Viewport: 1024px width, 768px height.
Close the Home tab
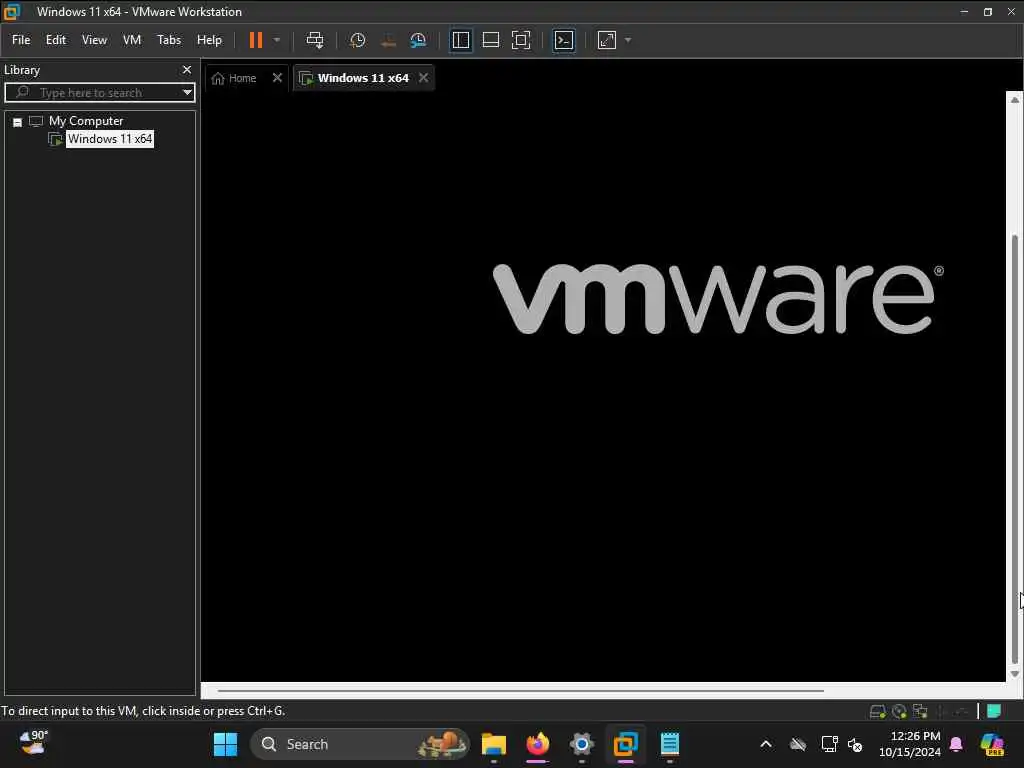(277, 78)
